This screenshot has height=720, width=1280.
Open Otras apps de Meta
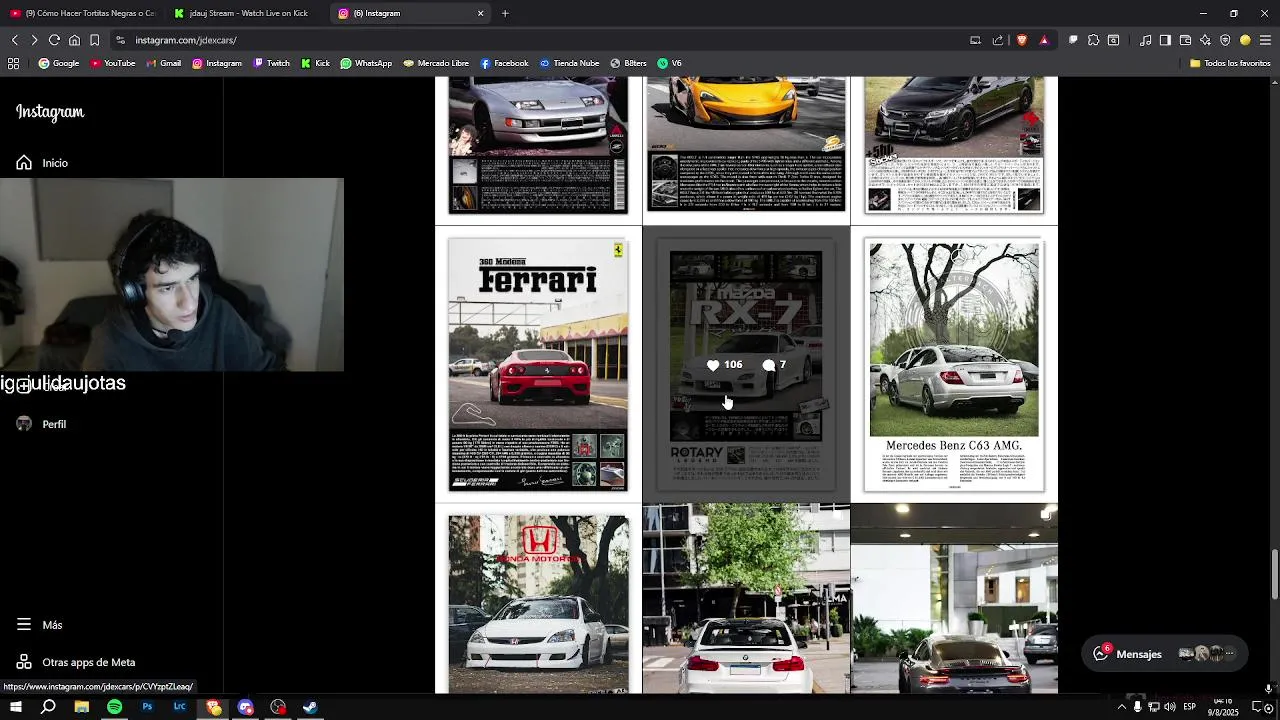click(x=75, y=662)
